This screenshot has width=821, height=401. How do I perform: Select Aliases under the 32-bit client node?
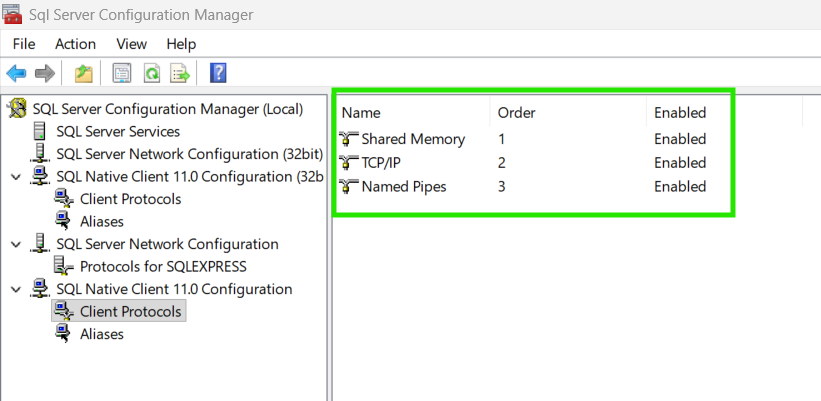[102, 221]
